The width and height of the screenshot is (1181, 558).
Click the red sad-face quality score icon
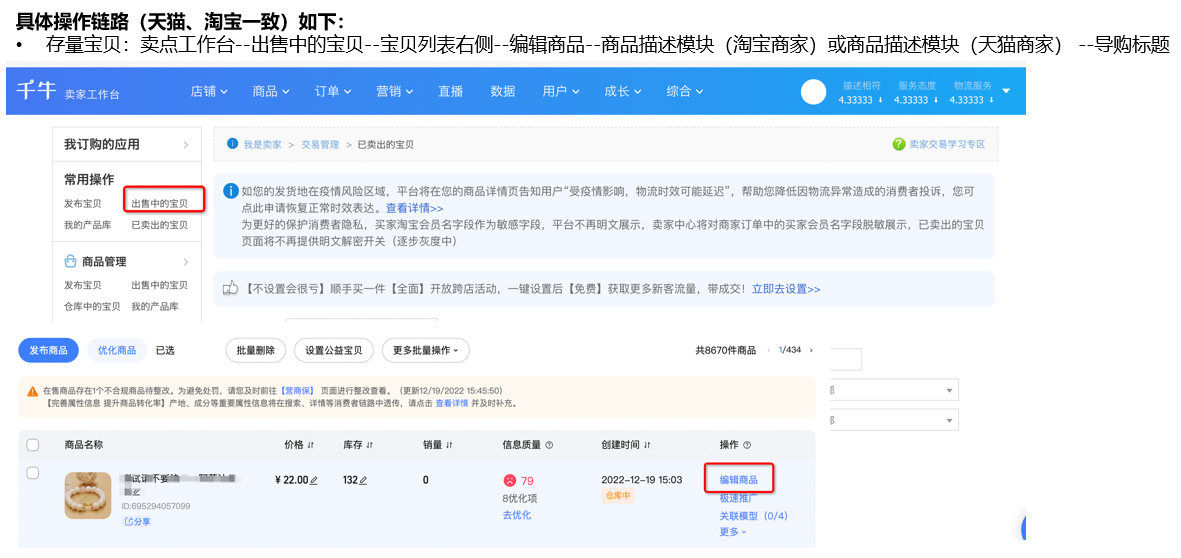click(x=510, y=480)
